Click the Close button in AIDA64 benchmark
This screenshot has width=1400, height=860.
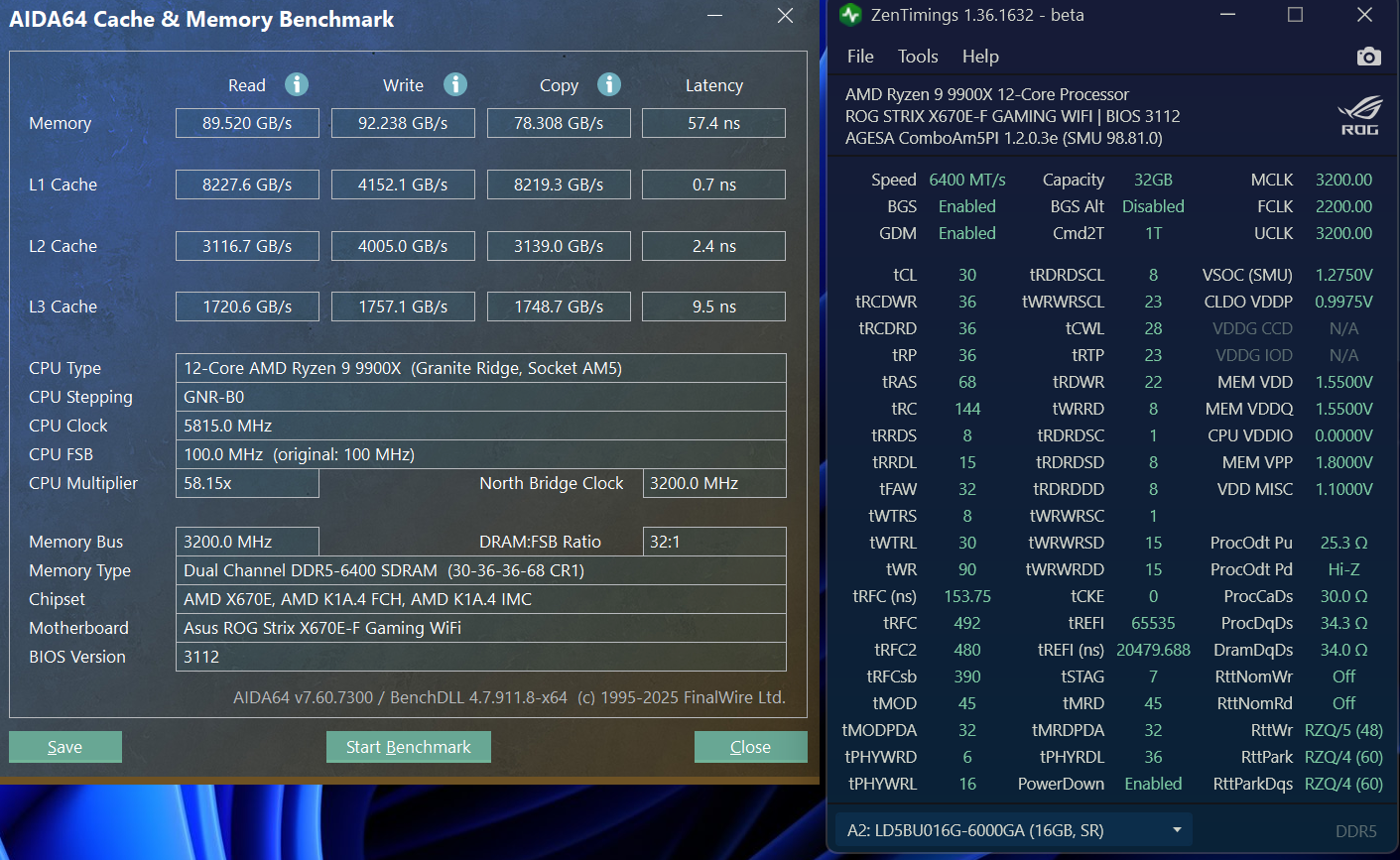point(750,747)
